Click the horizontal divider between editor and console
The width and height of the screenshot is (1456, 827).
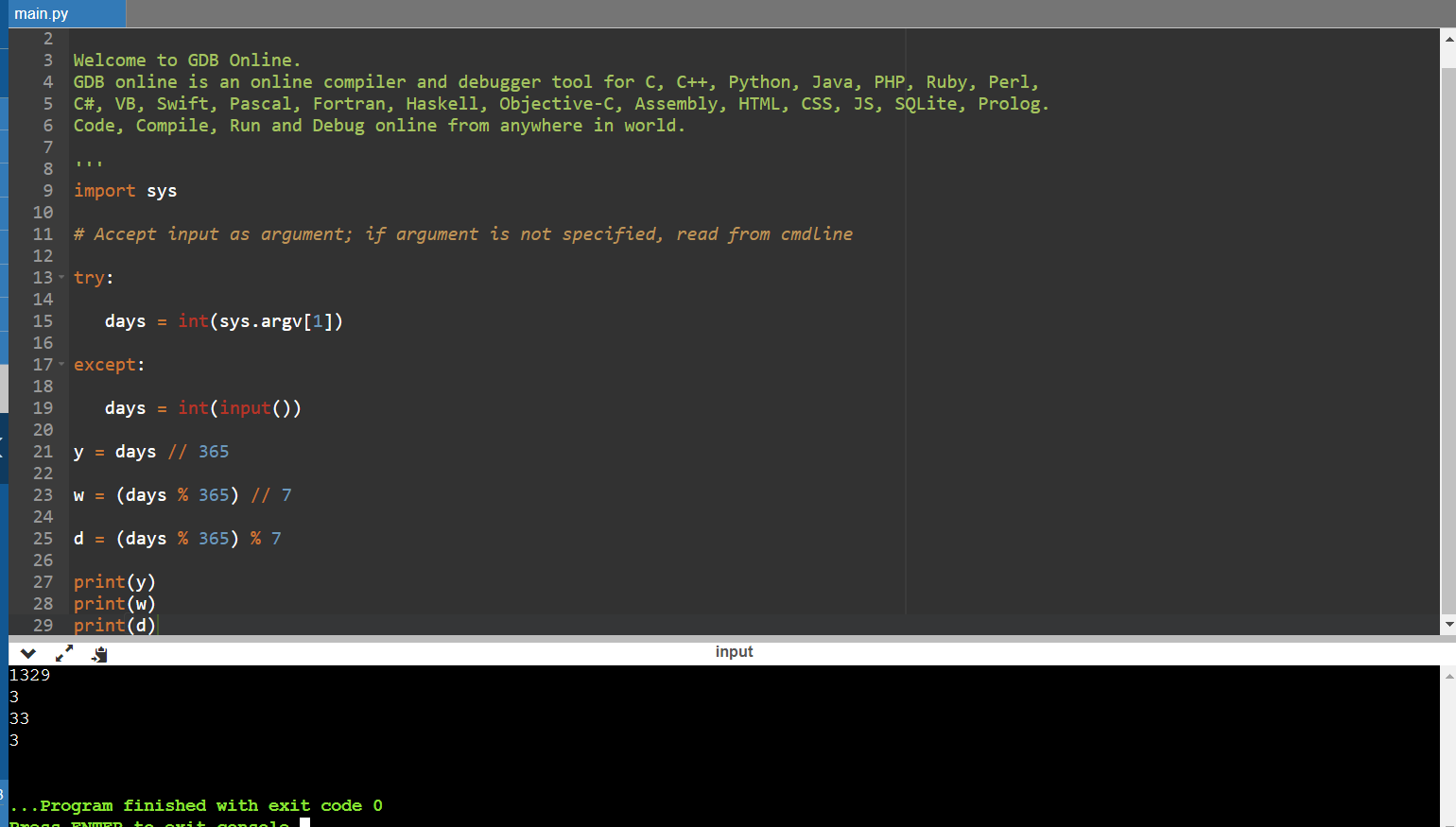(x=728, y=639)
